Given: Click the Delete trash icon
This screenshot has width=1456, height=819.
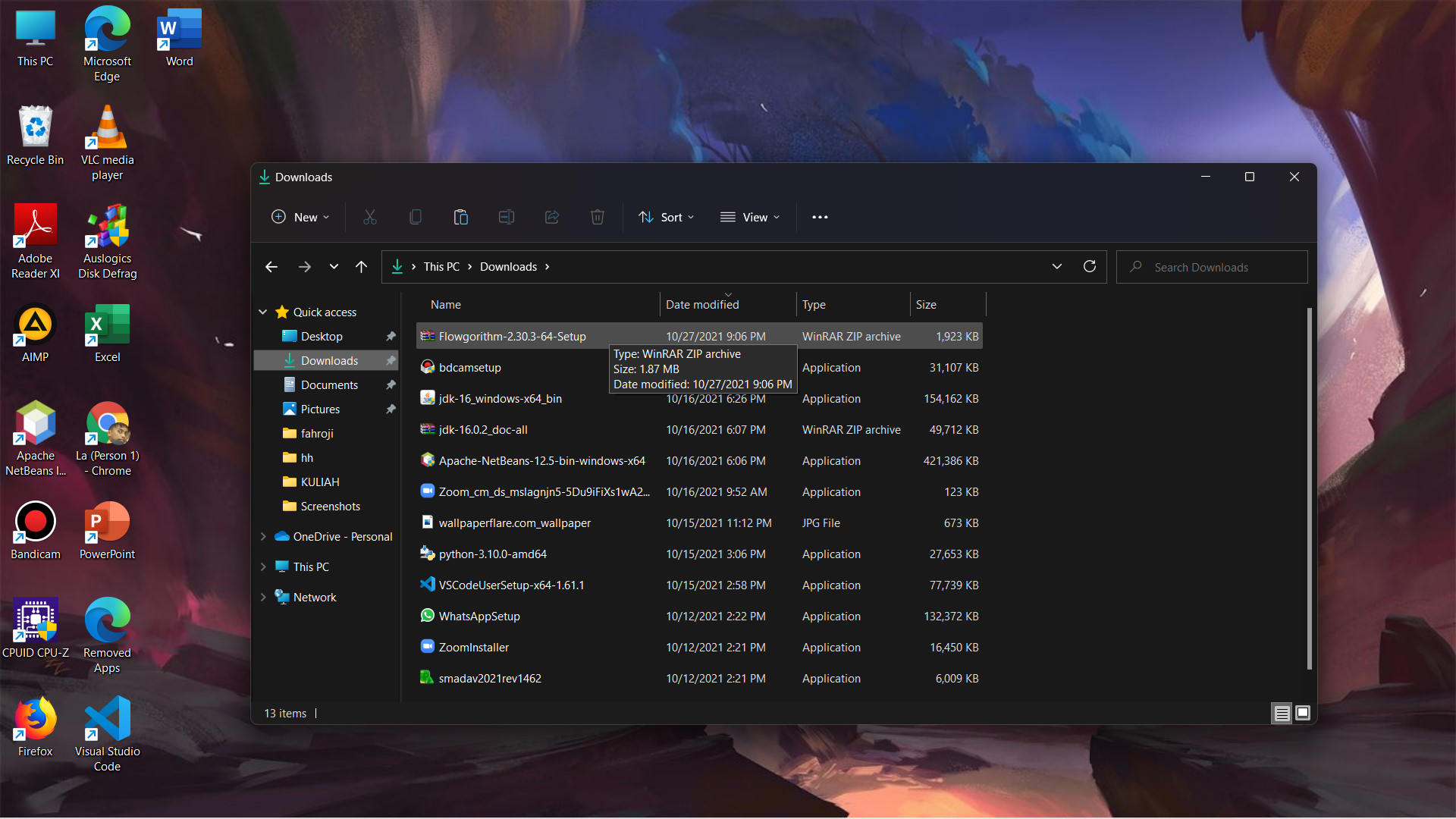Looking at the screenshot, I should click(x=598, y=217).
